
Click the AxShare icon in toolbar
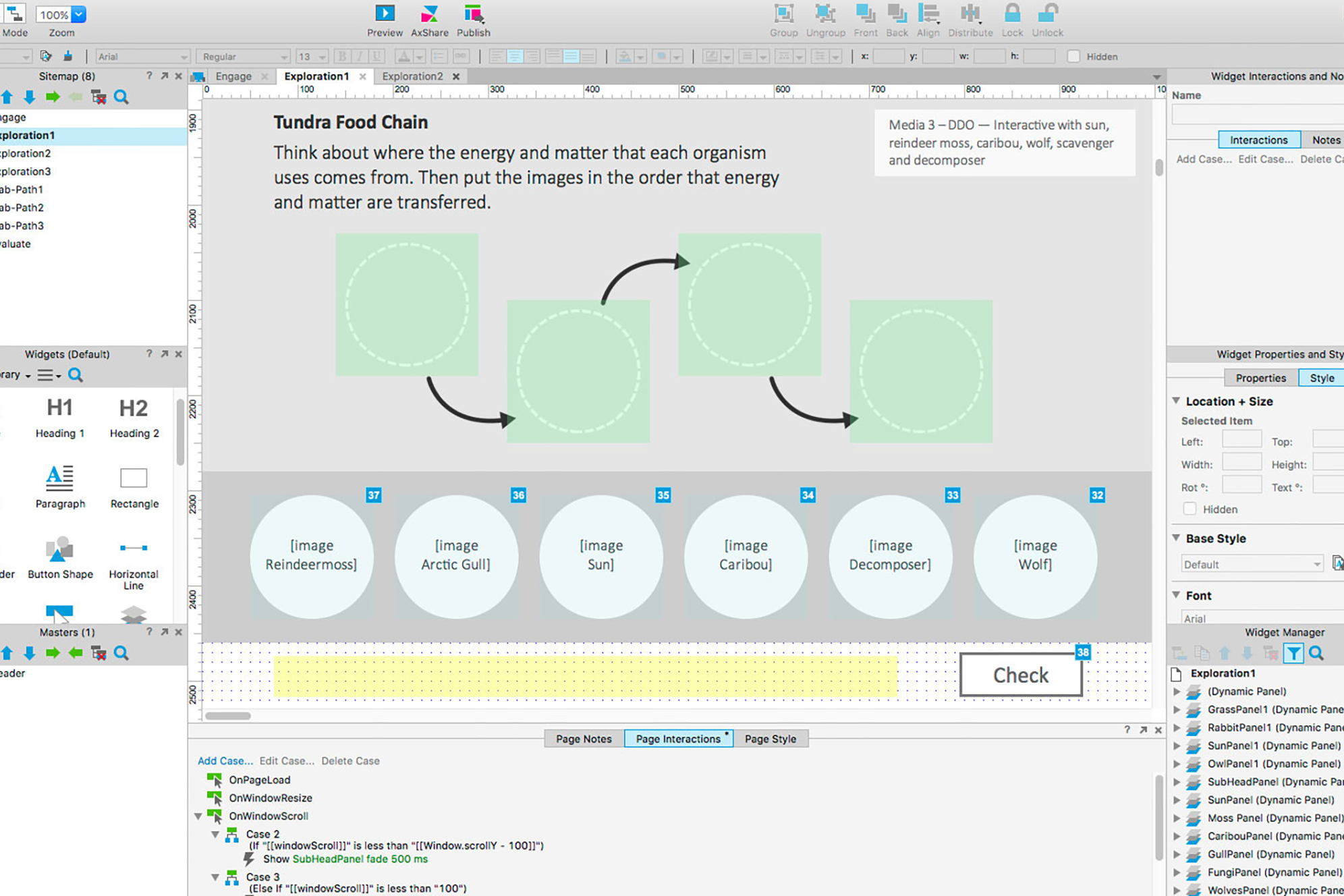(429, 13)
